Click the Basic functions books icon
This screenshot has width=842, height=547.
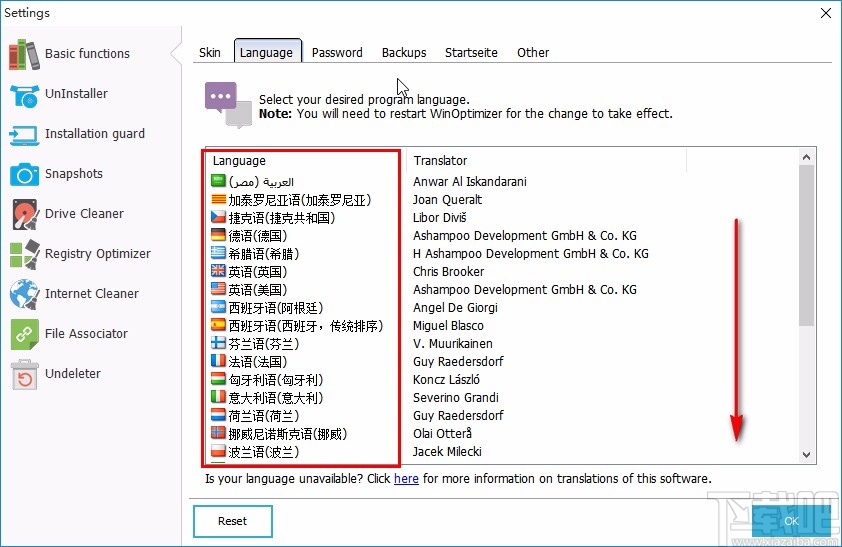click(x=24, y=54)
